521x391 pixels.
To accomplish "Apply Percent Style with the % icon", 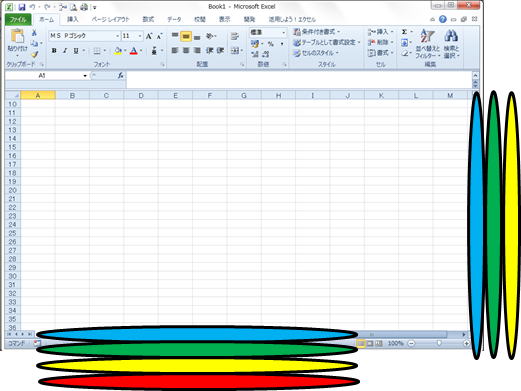I will [271, 44].
